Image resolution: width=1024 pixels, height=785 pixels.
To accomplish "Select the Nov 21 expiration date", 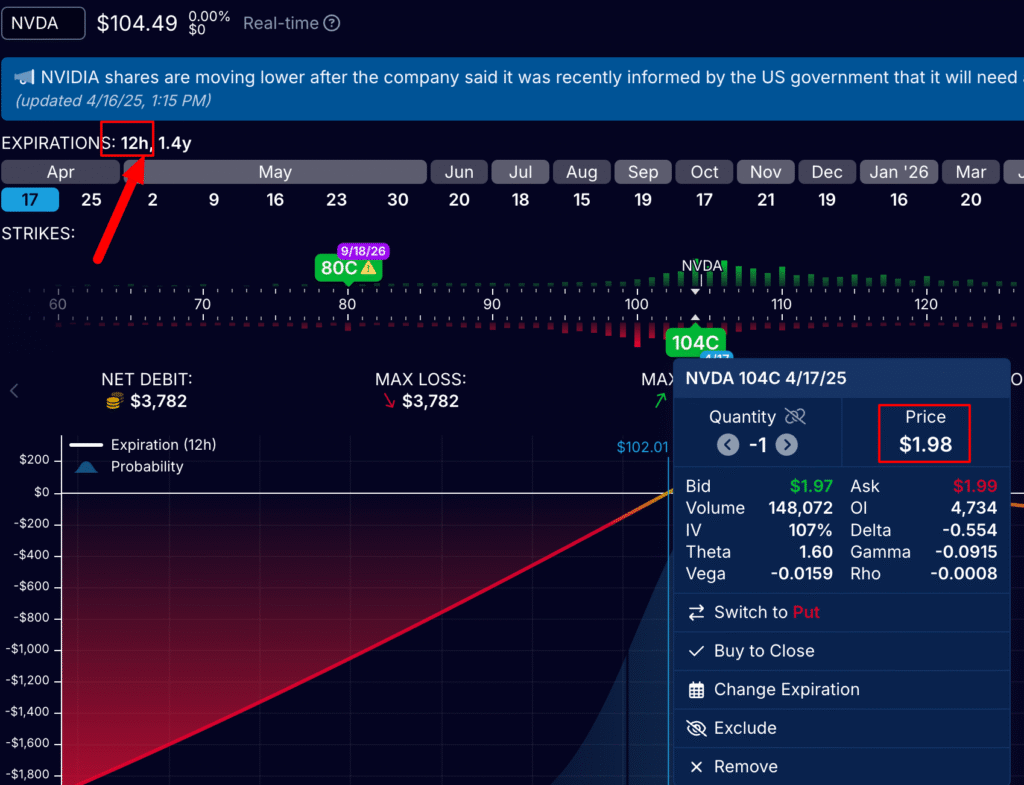I will tap(765, 199).
